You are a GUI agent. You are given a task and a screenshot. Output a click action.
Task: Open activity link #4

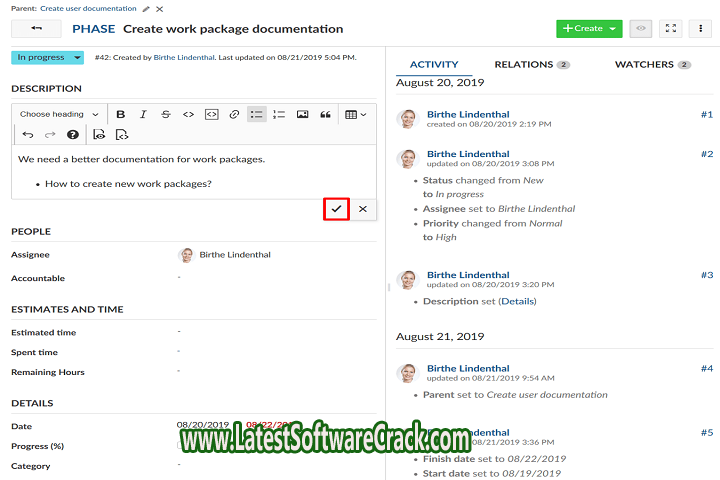point(707,368)
